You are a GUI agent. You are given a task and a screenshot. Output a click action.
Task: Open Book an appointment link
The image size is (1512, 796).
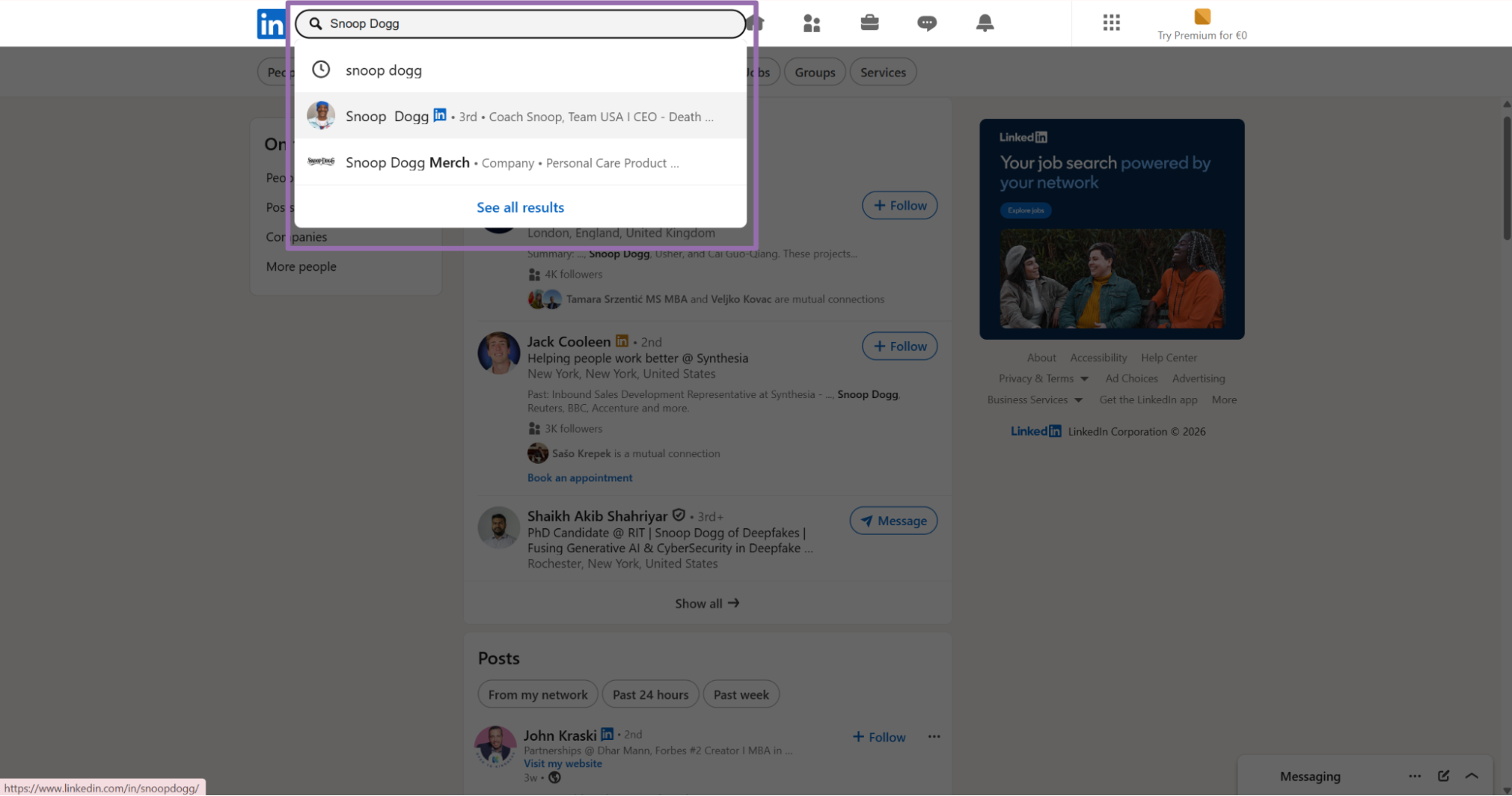coord(579,477)
